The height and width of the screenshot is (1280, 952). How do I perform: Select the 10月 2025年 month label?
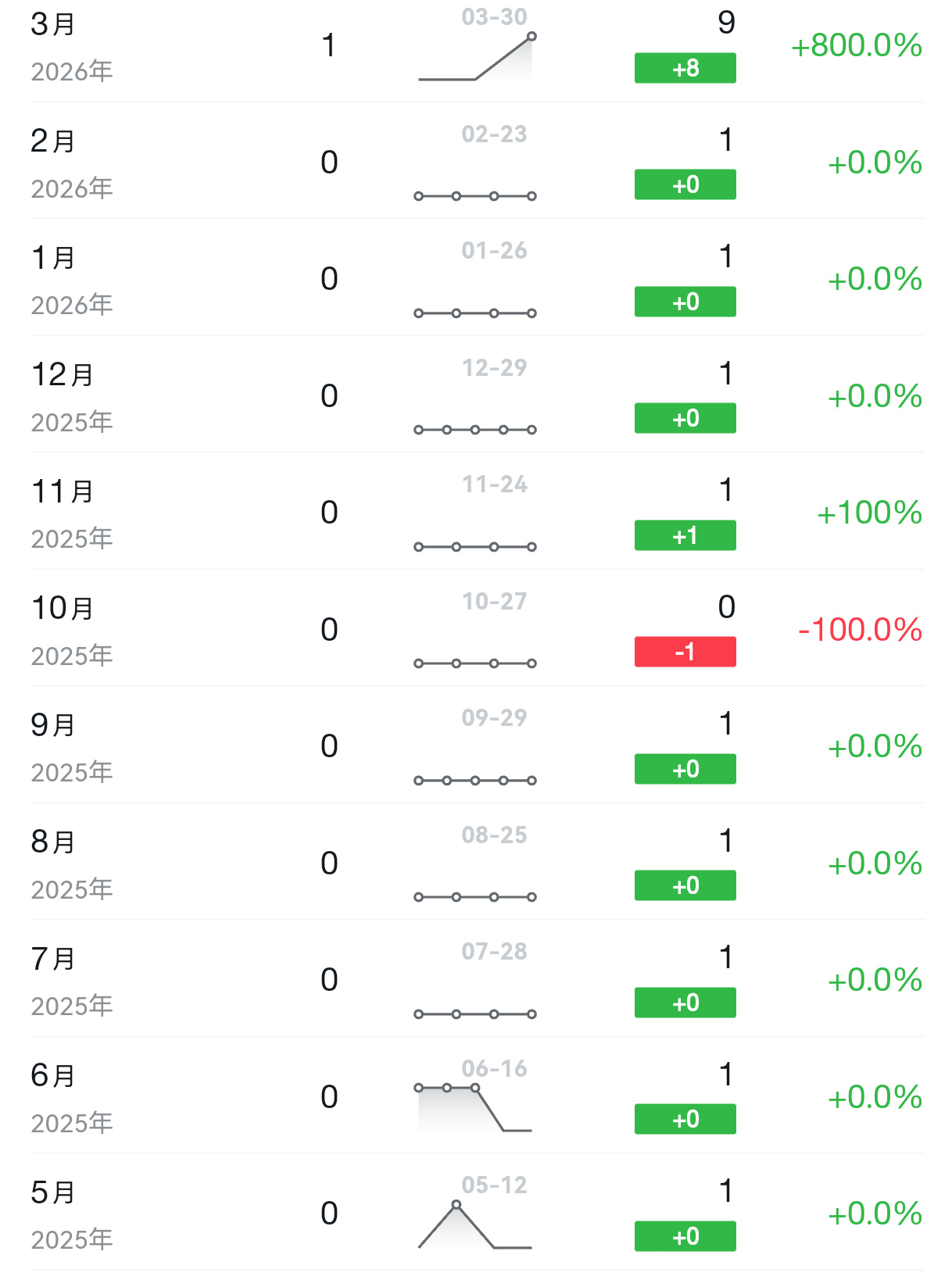[72, 631]
